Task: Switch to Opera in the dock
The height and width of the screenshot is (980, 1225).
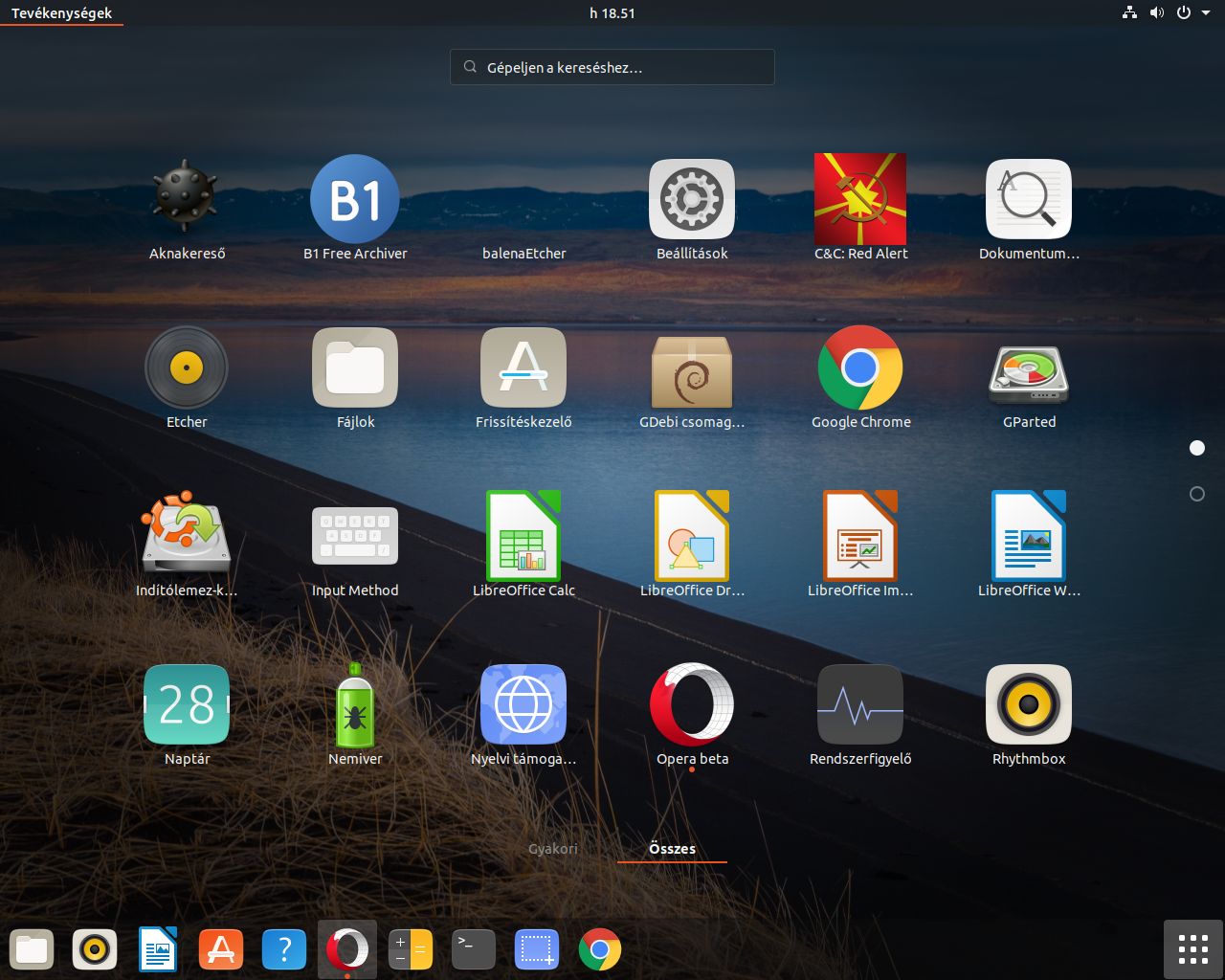Action: point(347,949)
